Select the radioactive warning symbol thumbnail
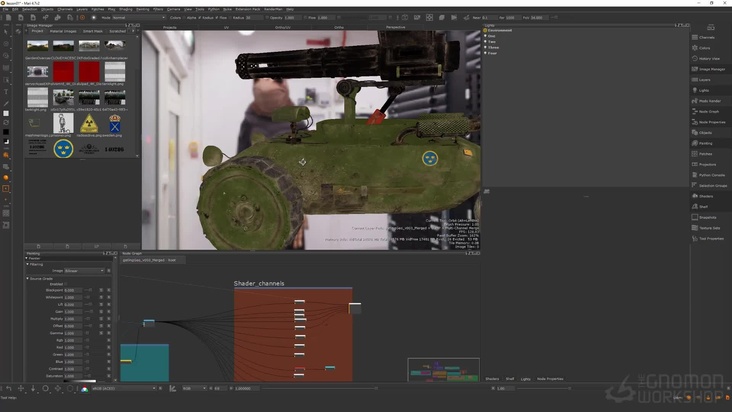The height and width of the screenshot is (412, 732). click(x=89, y=123)
